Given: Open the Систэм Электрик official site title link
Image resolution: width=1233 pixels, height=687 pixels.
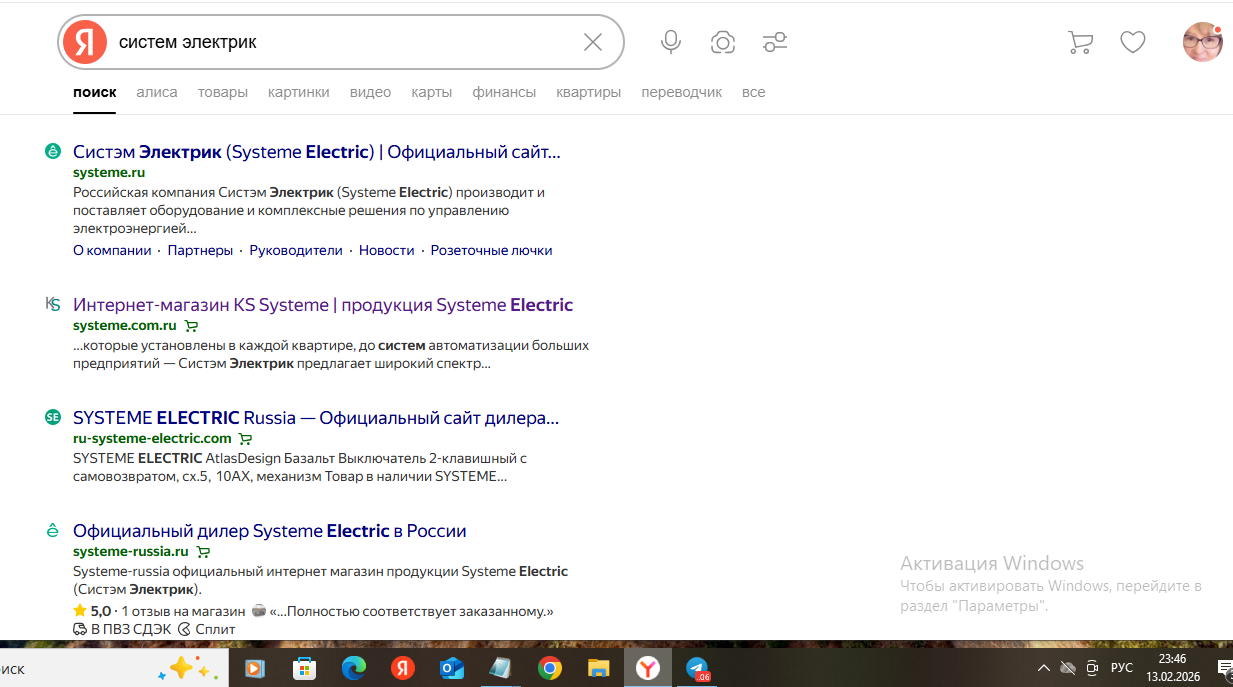Looking at the screenshot, I should [317, 152].
